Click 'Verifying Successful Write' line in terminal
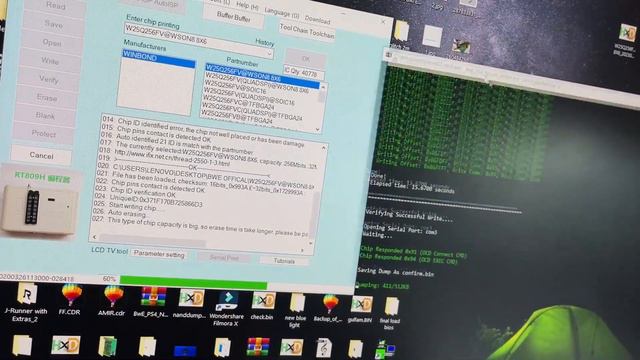Viewport: 640px width, 360px height. coord(409,215)
